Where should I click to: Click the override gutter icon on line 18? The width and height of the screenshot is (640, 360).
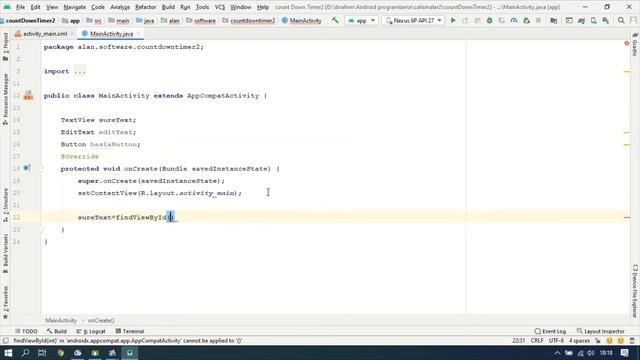tap(27, 168)
